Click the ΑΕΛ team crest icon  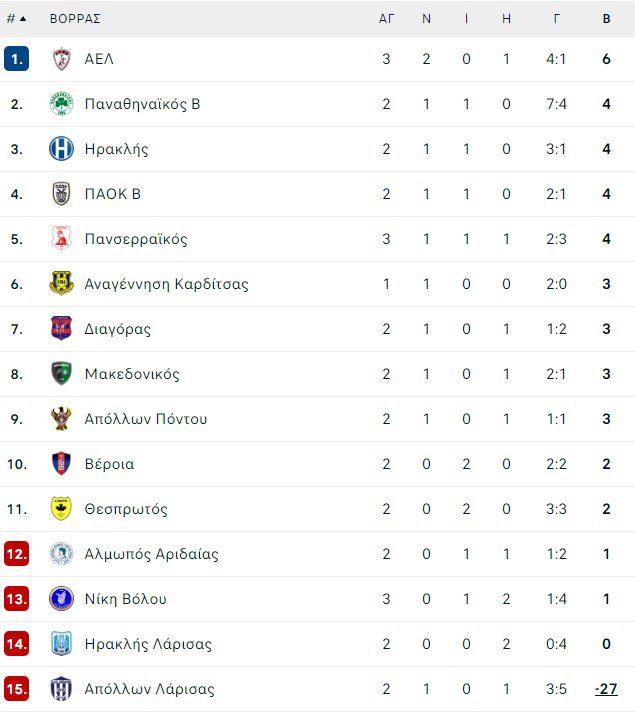(x=61, y=59)
